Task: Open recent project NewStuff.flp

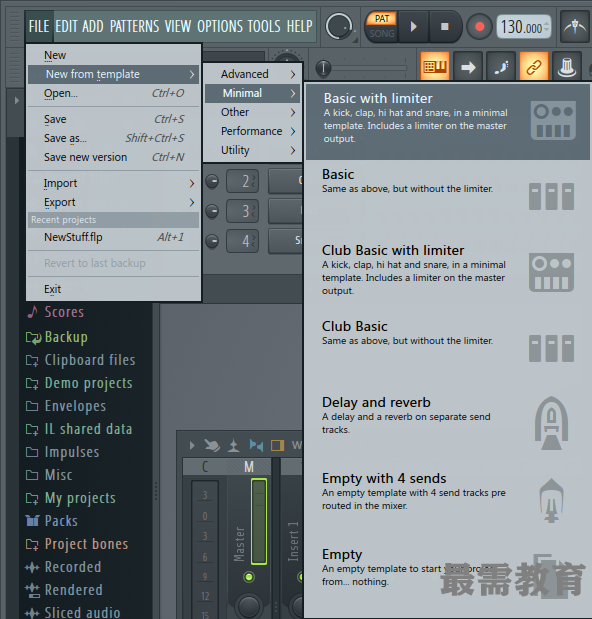Action: pyautogui.click(x=114, y=237)
